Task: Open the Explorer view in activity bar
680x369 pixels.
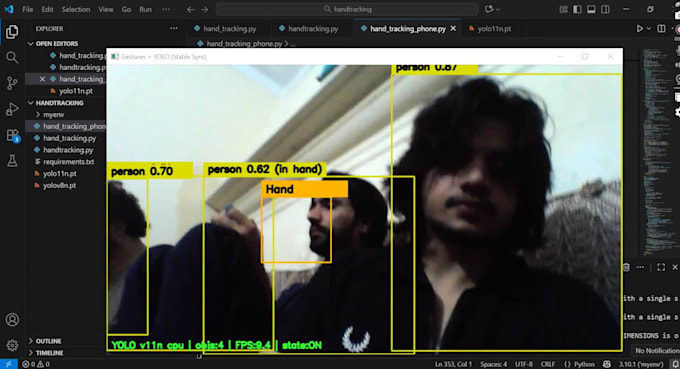Action: 12,32
